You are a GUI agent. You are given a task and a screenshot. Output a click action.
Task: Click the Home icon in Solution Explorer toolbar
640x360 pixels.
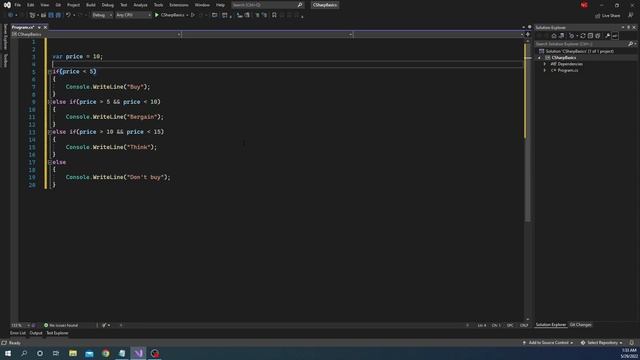coord(554,36)
